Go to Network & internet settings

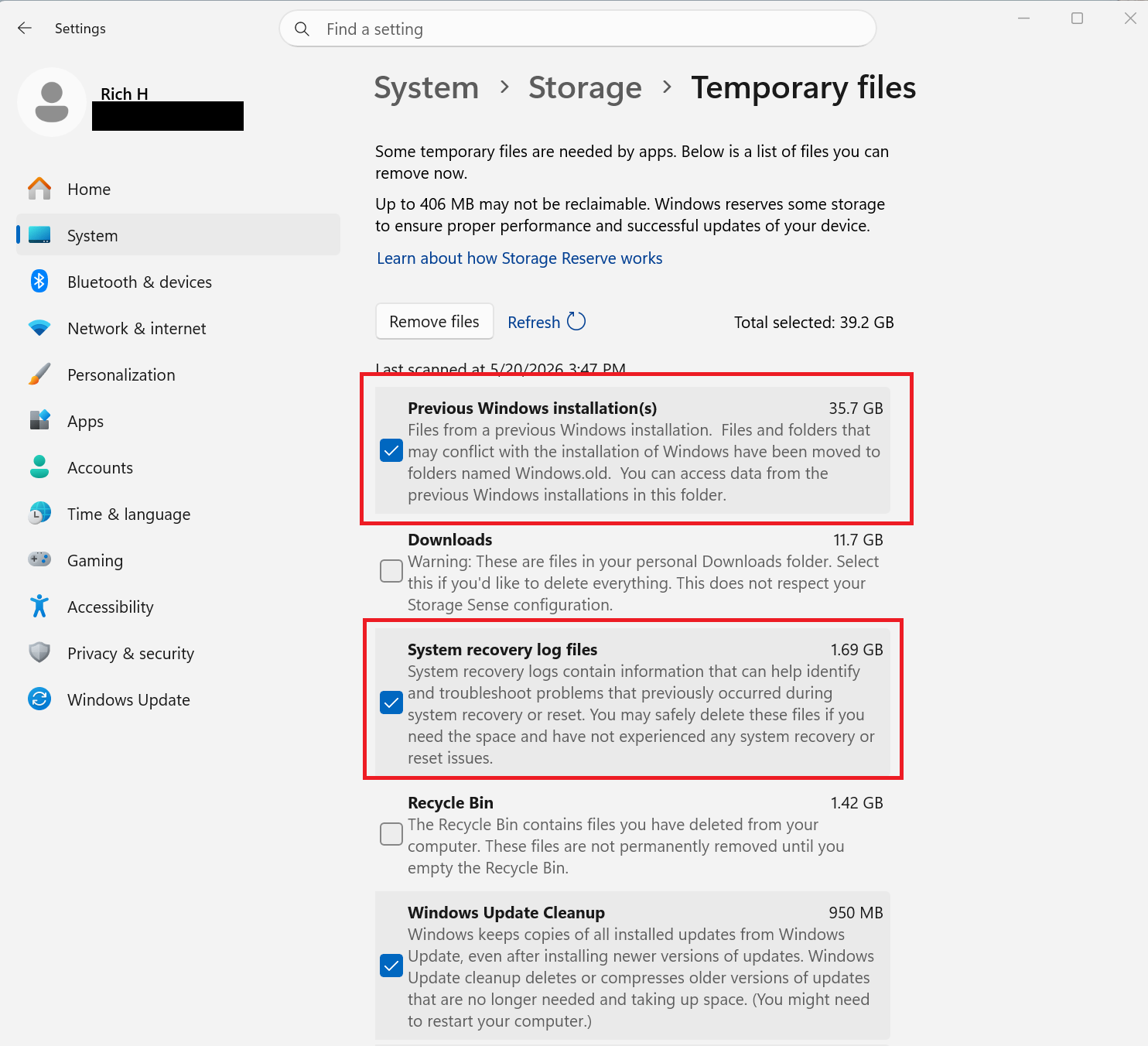pyautogui.click(x=178, y=328)
